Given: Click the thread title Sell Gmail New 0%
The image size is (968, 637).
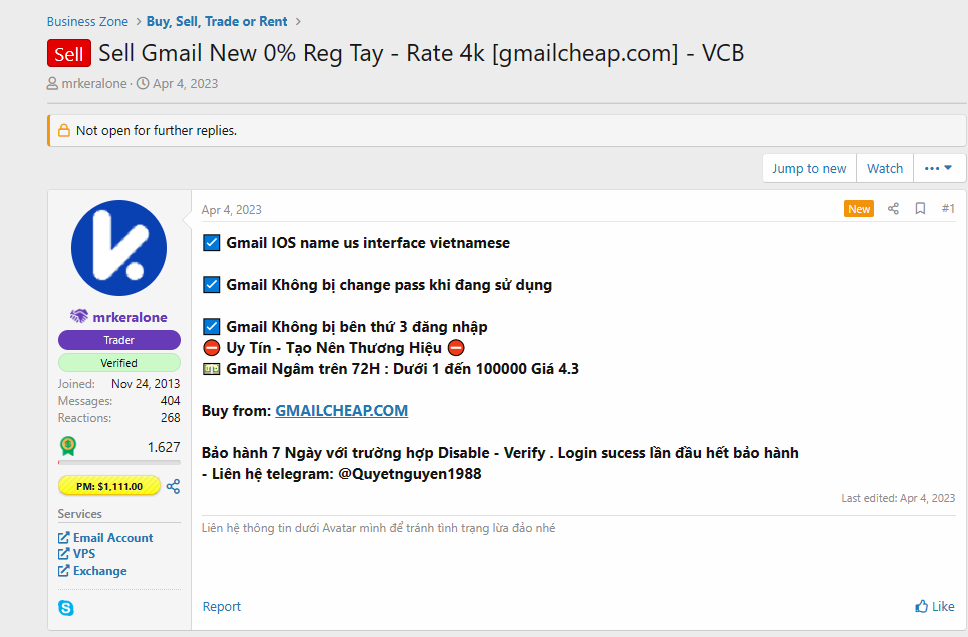Looking at the screenshot, I should pyautogui.click(x=421, y=53).
